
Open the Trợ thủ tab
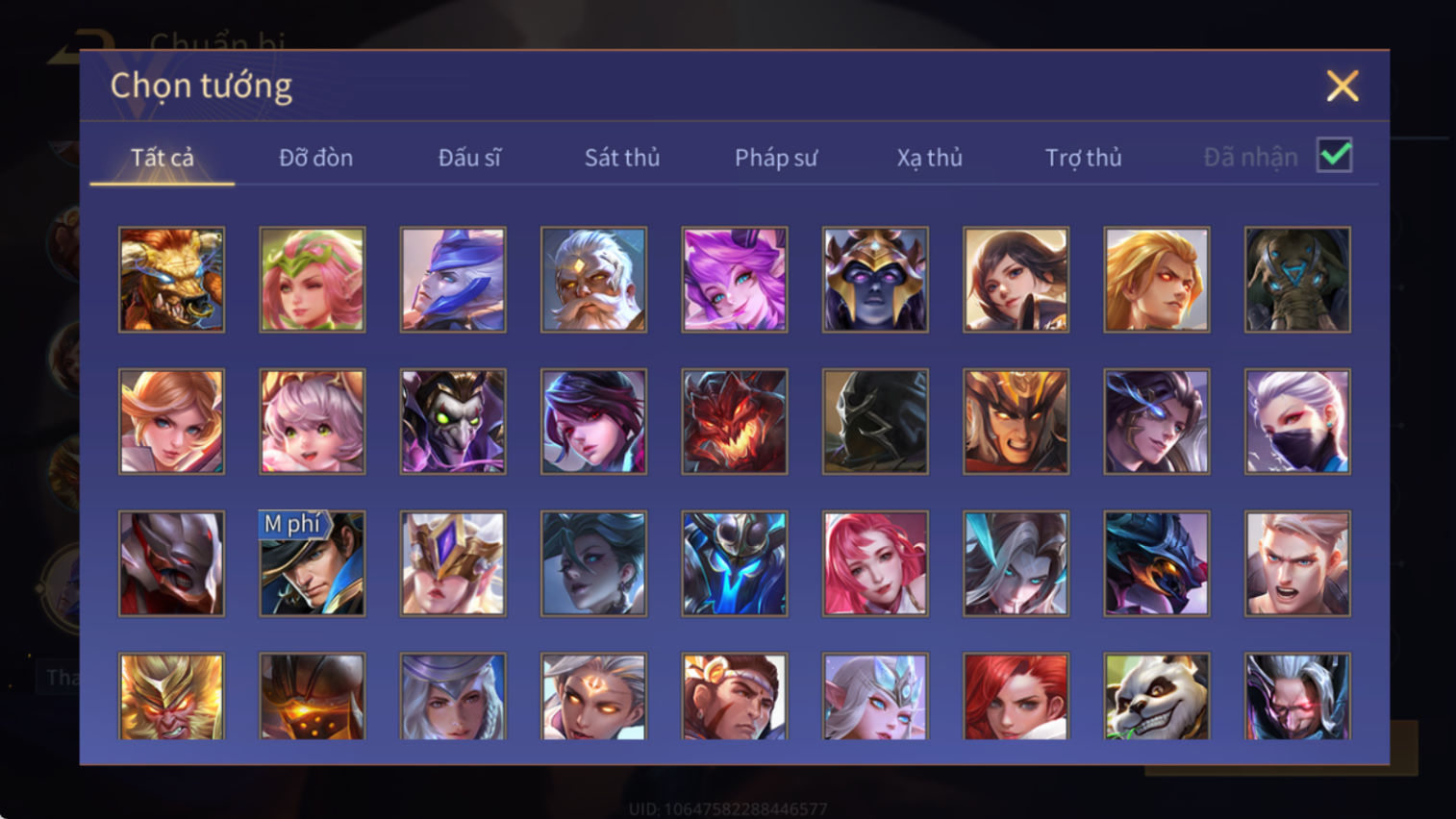1084,158
